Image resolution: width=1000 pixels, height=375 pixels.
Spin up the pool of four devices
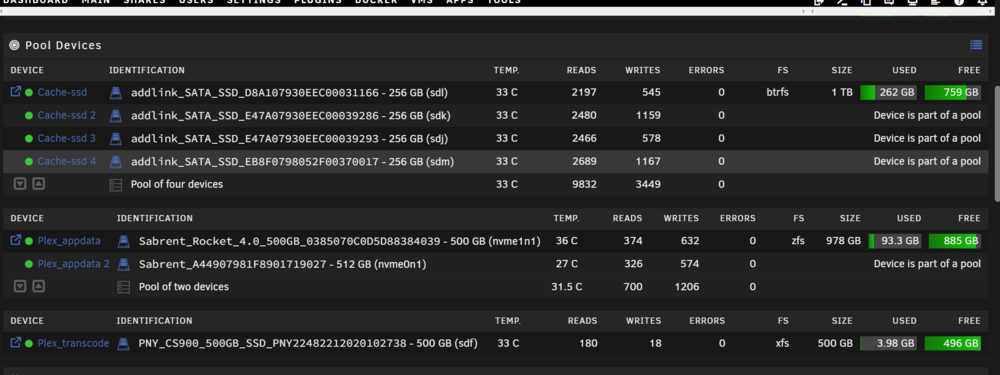point(38,184)
